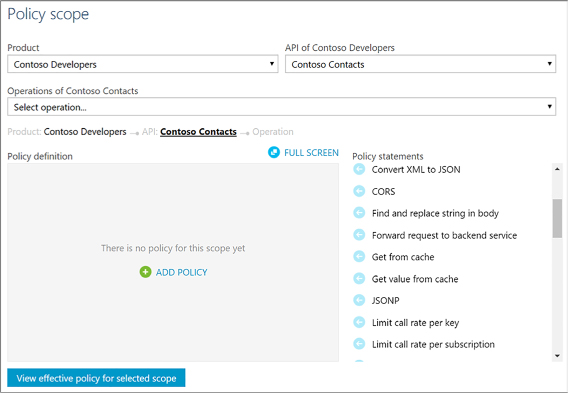
Task: Click the scroll down arrow of policy statements
Action: 557,356
